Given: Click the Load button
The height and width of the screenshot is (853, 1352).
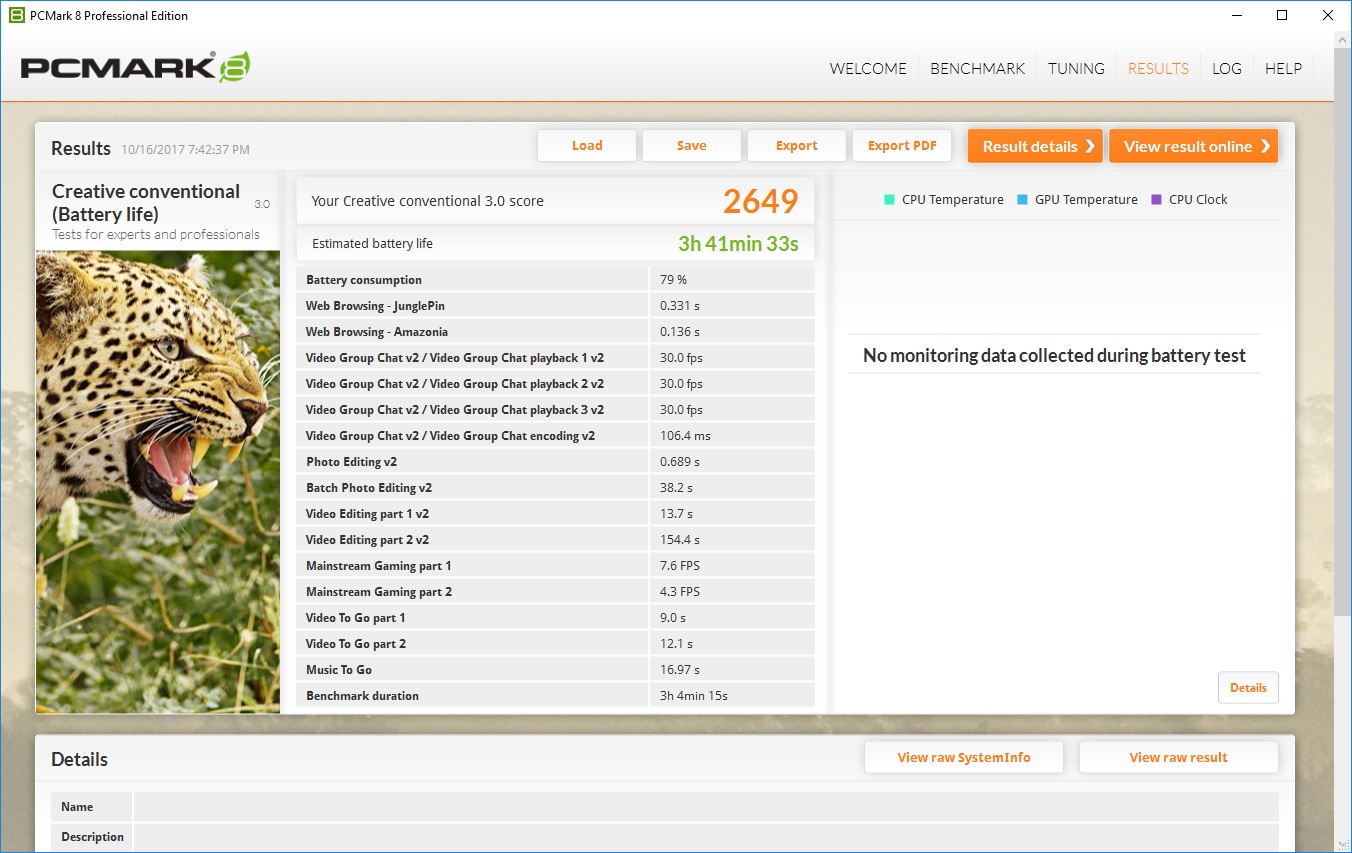Looking at the screenshot, I should pyautogui.click(x=587, y=146).
